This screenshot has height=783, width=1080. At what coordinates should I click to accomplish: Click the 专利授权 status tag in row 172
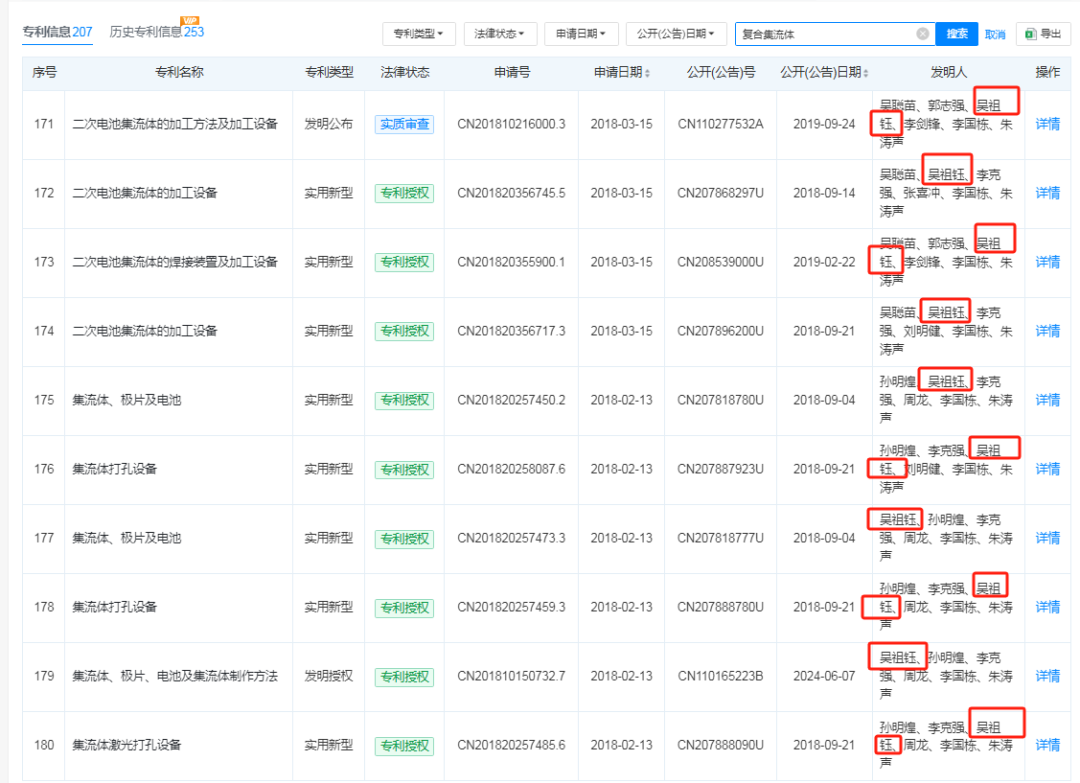404,193
